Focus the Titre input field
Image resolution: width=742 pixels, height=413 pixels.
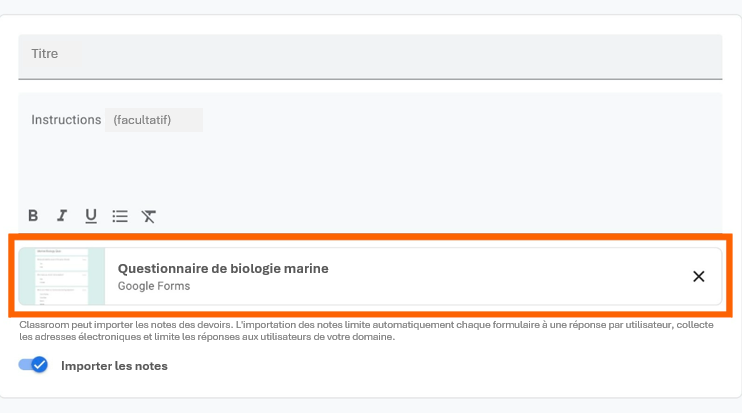[370, 55]
